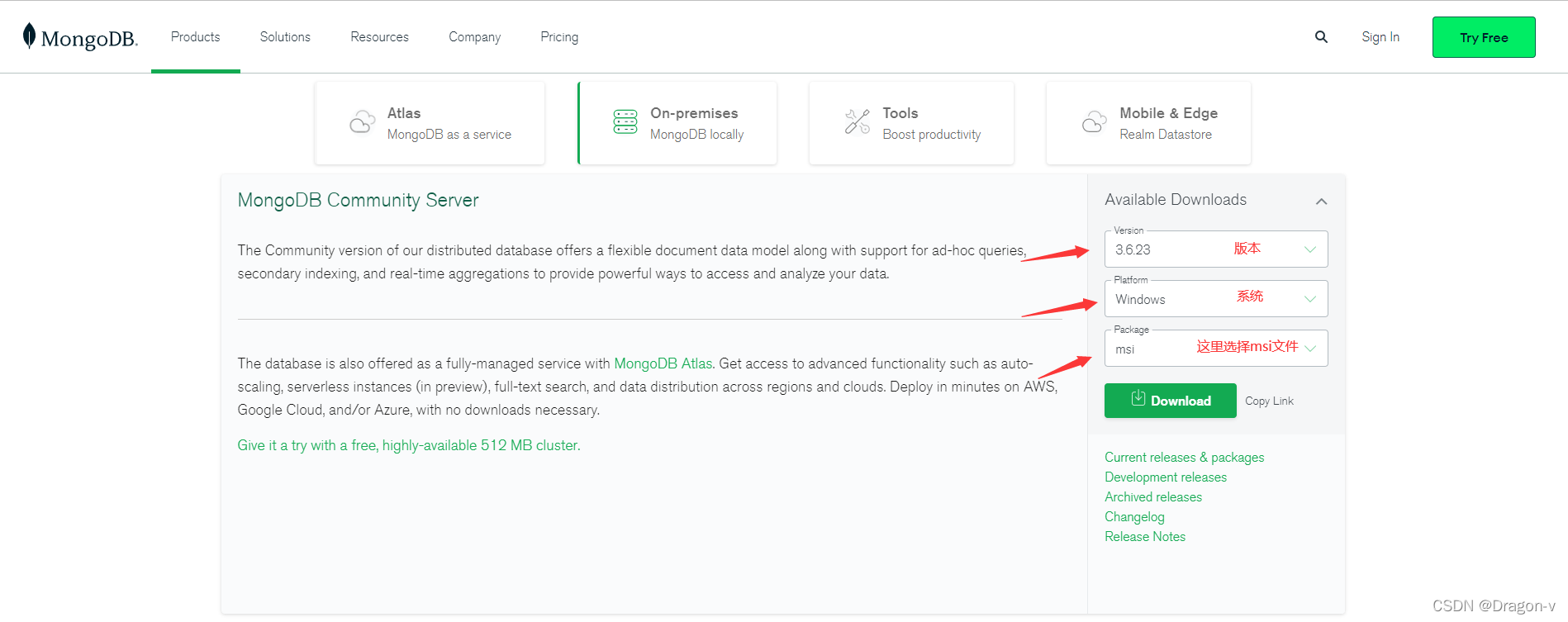This screenshot has height=622, width=1568.
Task: Click the On-premises server stack icon
Action: tap(625, 122)
